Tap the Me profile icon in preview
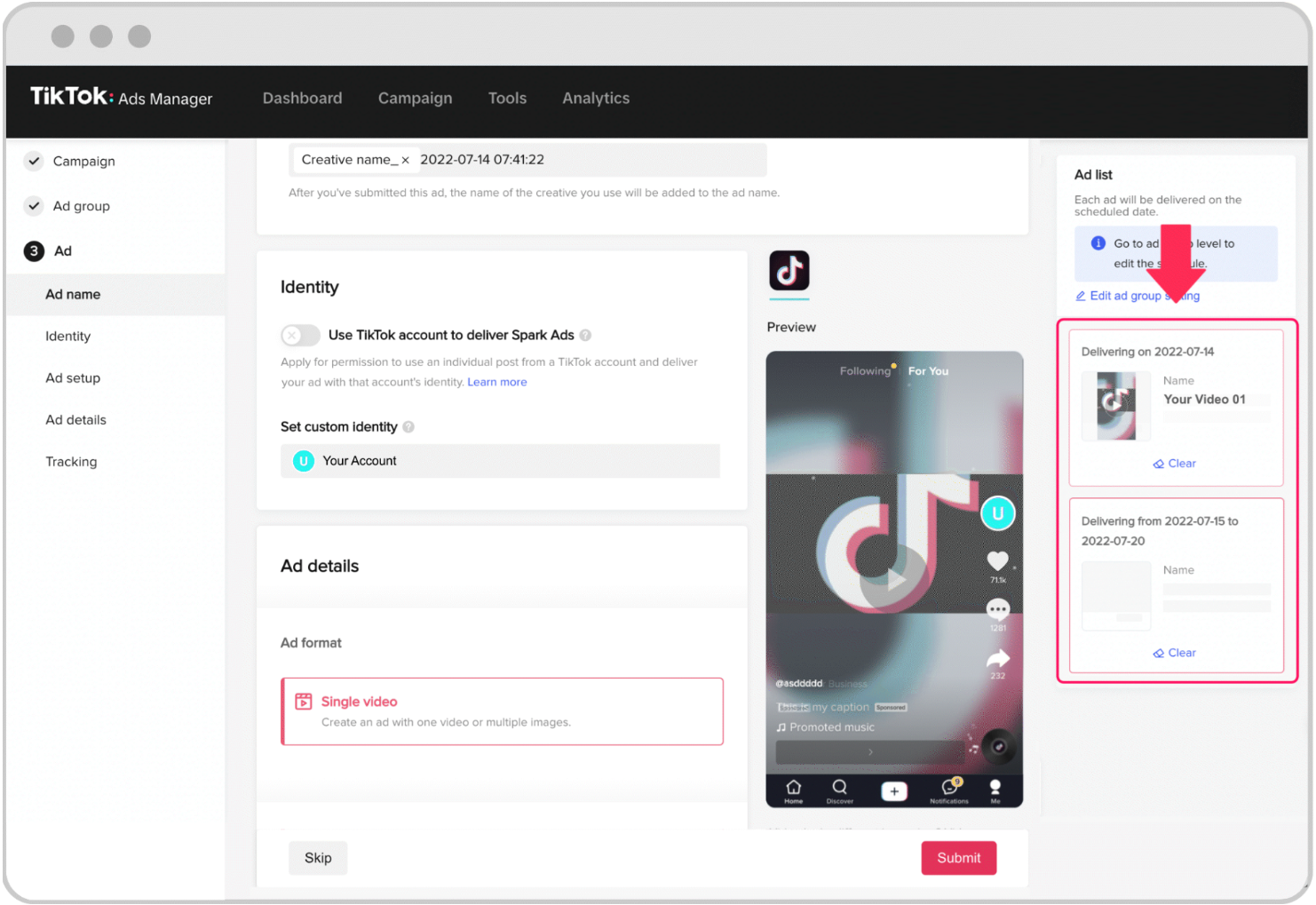Screen dimensions: 1316x905 995,790
